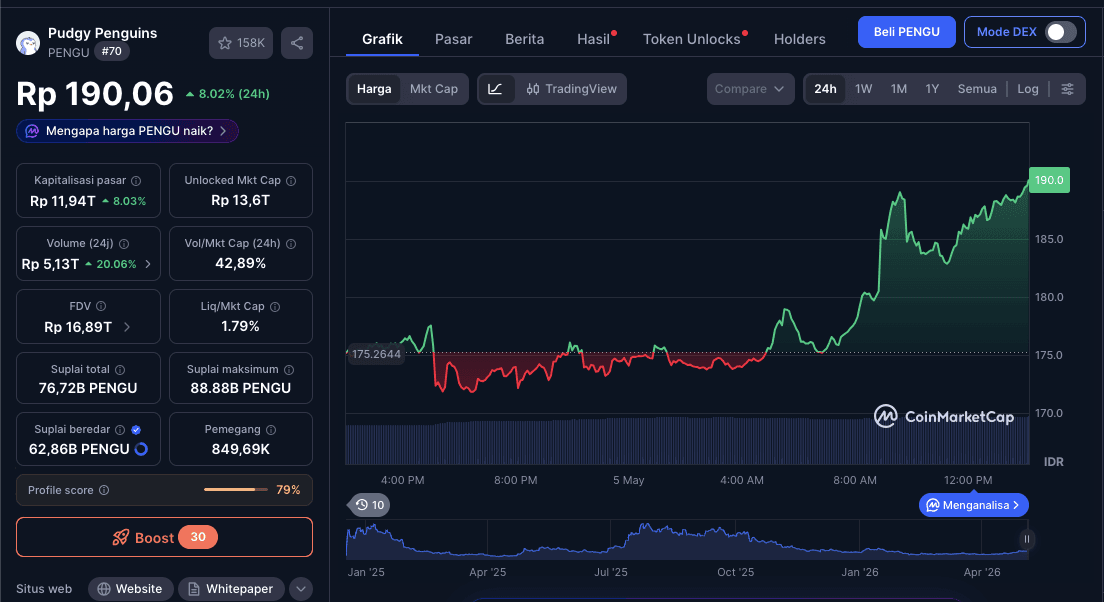Click the Whitepaper document icon
The image size is (1104, 602).
coord(194,589)
